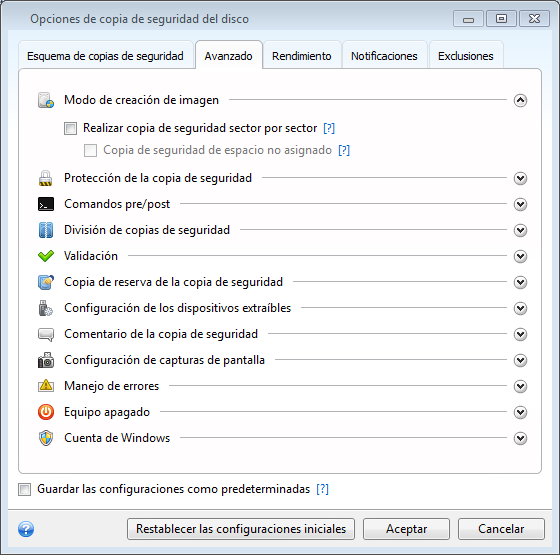Toggle Copia de seguridad de espacio no asignado

(x=90, y=150)
